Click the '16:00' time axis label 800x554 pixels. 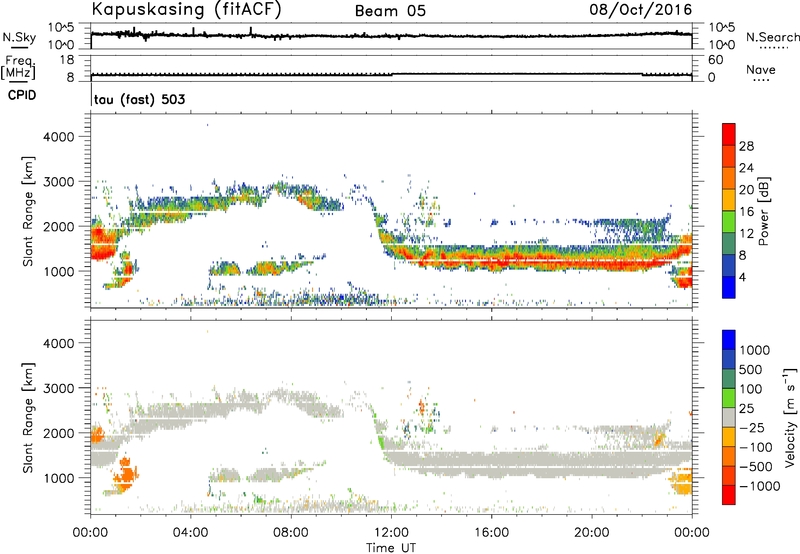[491, 533]
